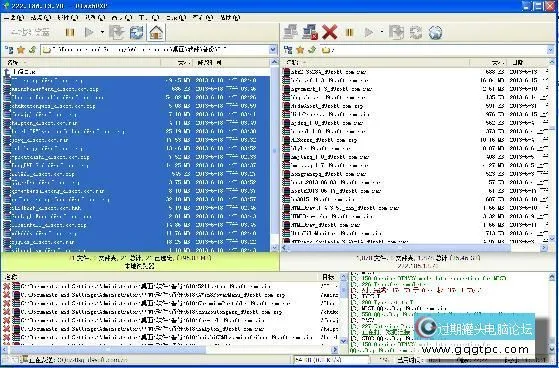Refresh the local file listing

click(136, 33)
